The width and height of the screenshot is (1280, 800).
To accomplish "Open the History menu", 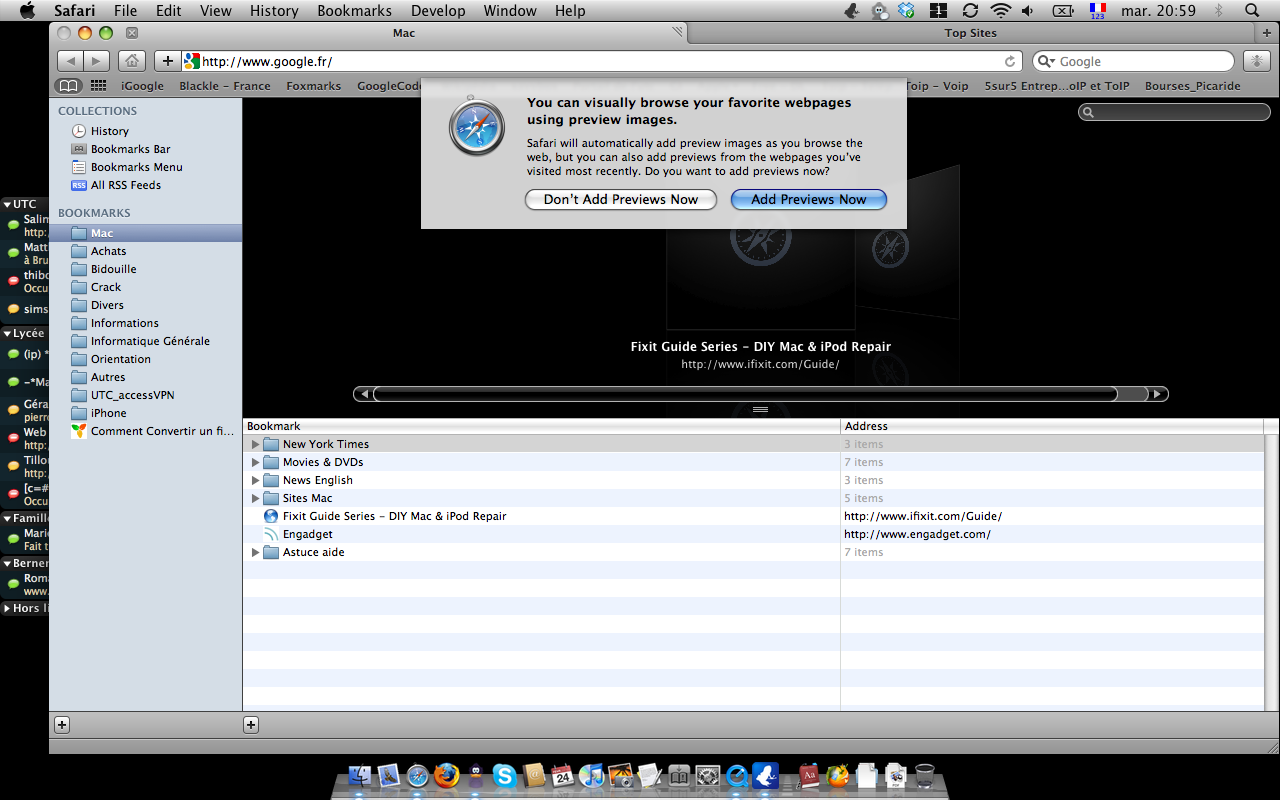I will (x=274, y=11).
